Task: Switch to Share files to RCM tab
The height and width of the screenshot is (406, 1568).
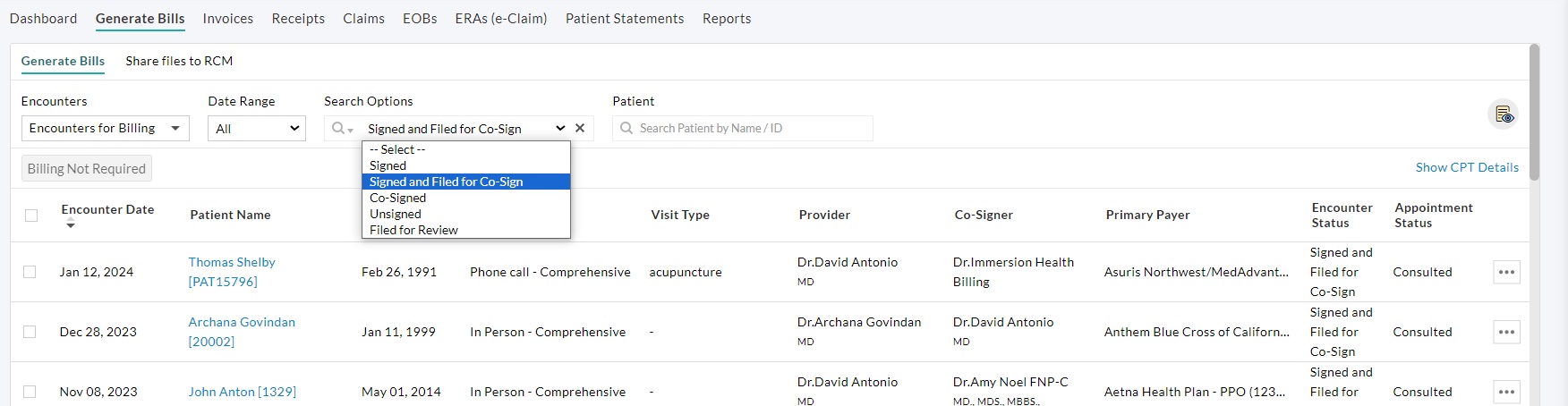Action: [x=179, y=61]
